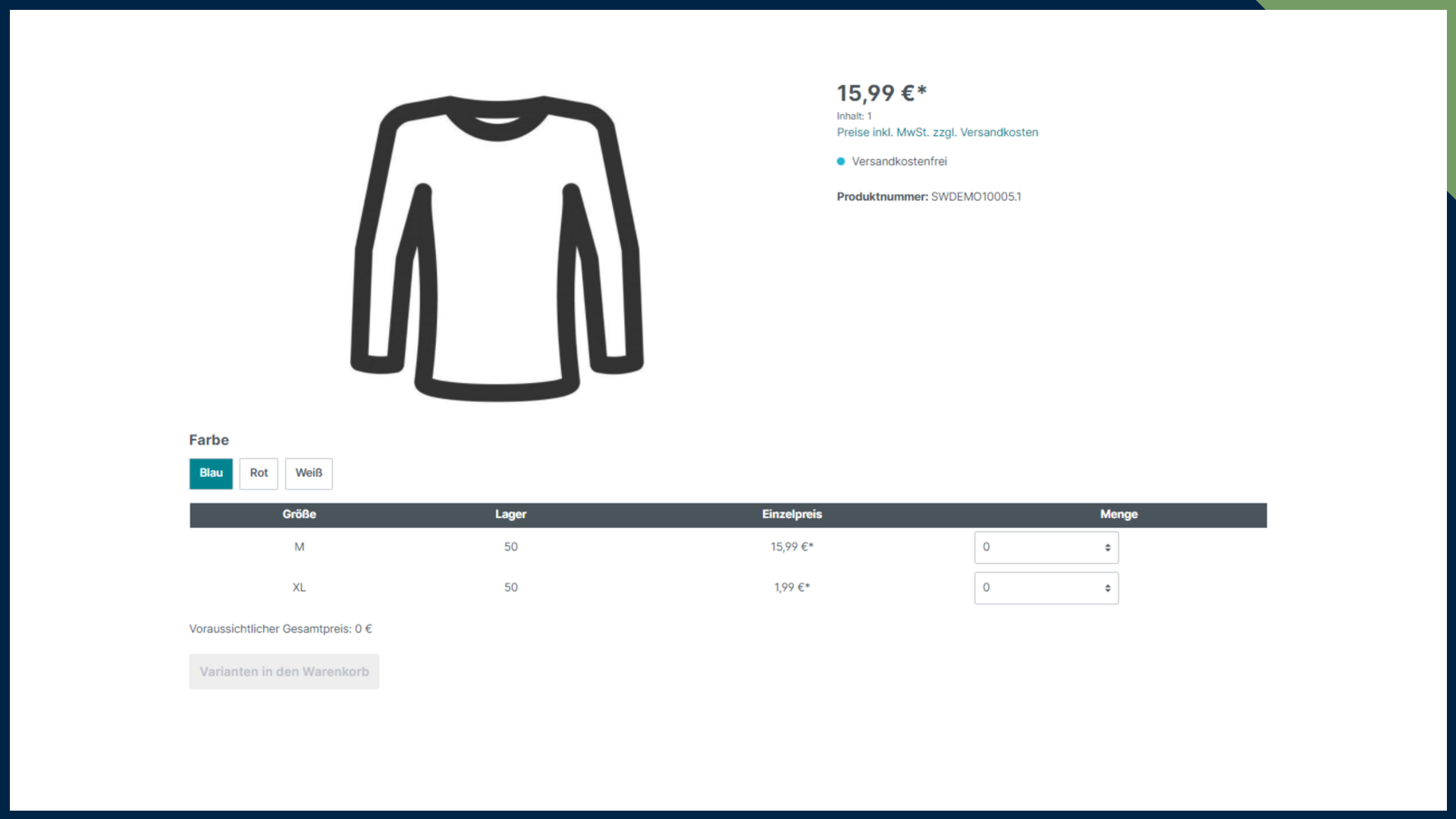Click the main price 15,99 € heading
Image resolution: width=1456 pixels, height=819 pixels.
(881, 93)
